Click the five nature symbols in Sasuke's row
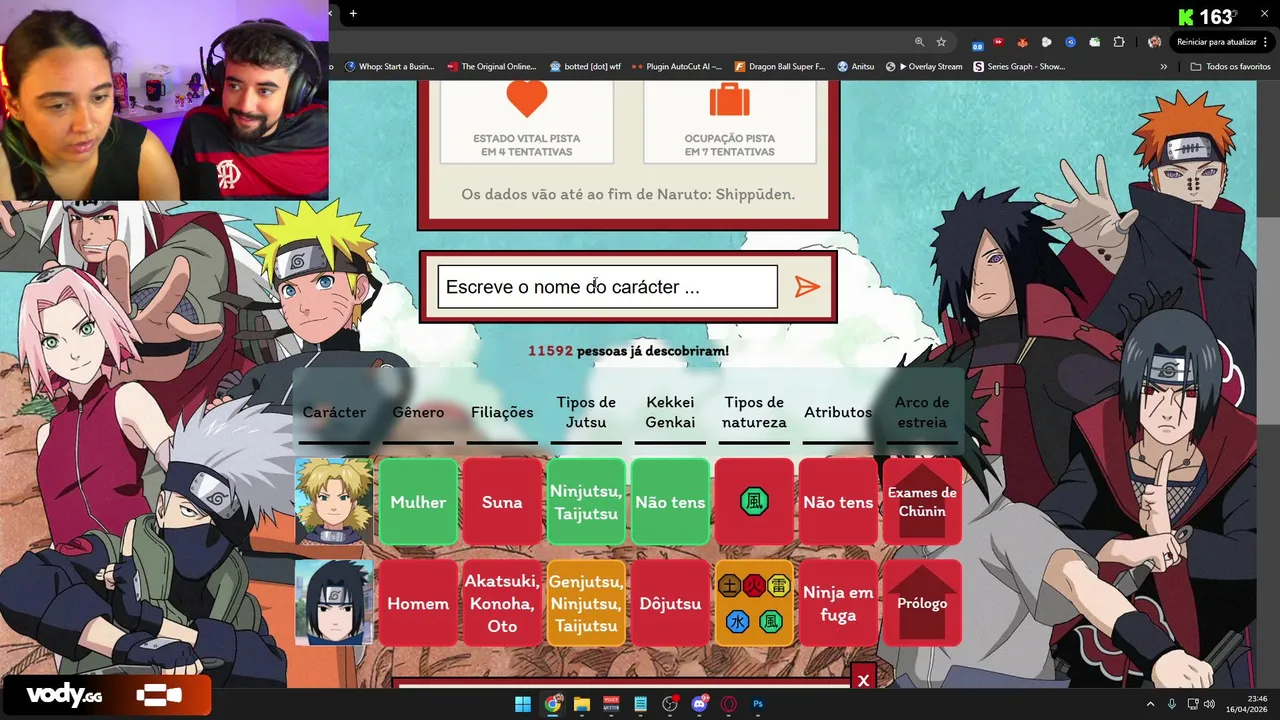1280x720 pixels. click(754, 603)
